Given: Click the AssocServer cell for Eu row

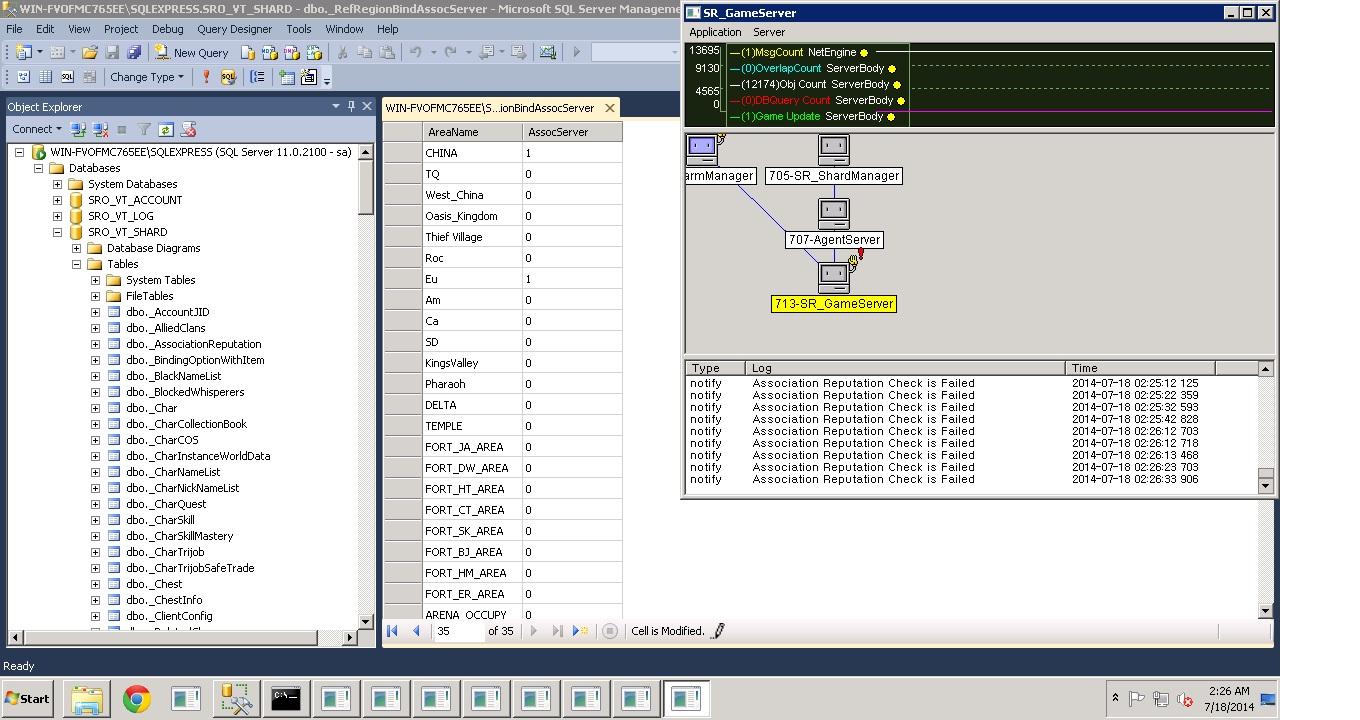Looking at the screenshot, I should click(x=572, y=279).
